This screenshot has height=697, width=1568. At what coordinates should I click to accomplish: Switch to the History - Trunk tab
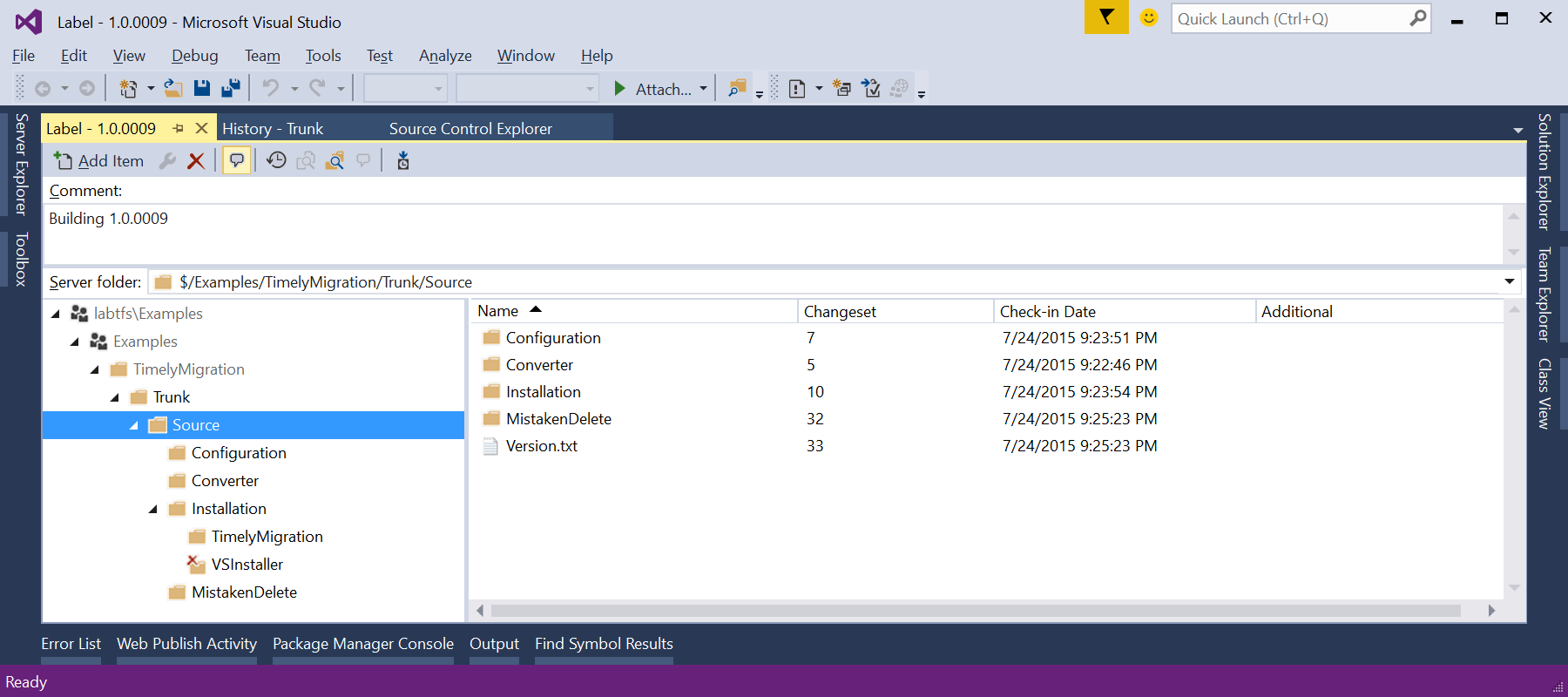(x=273, y=128)
